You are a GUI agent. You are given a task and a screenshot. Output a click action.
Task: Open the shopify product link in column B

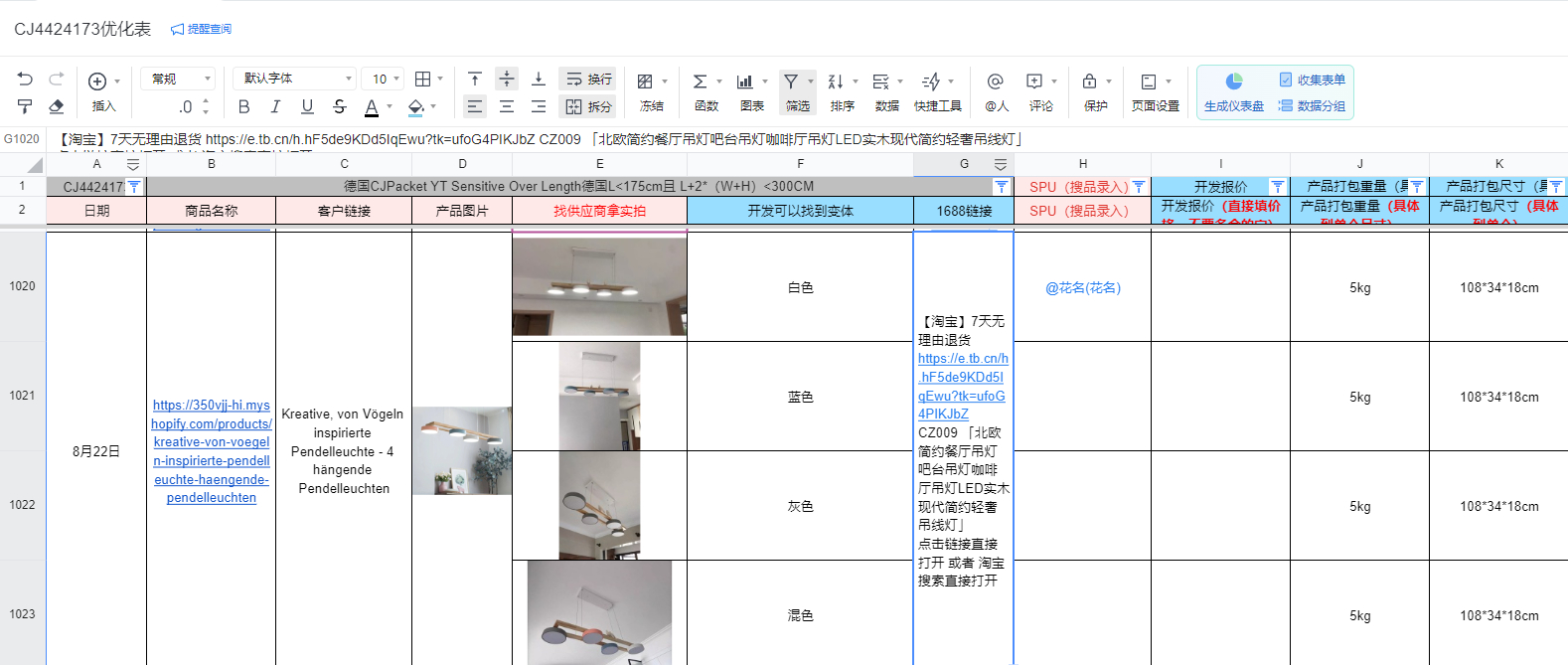point(211,451)
